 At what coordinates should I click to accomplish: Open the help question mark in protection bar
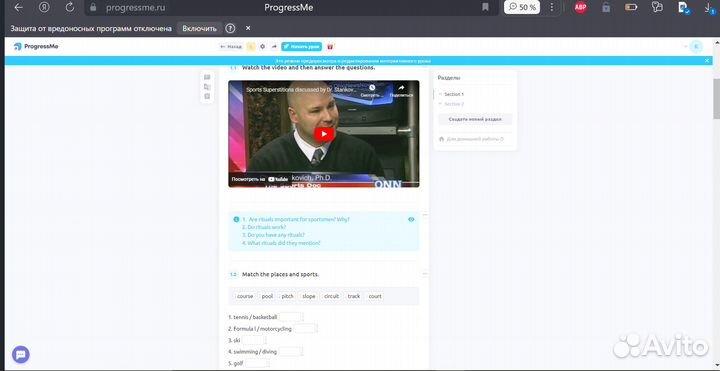tap(230, 28)
